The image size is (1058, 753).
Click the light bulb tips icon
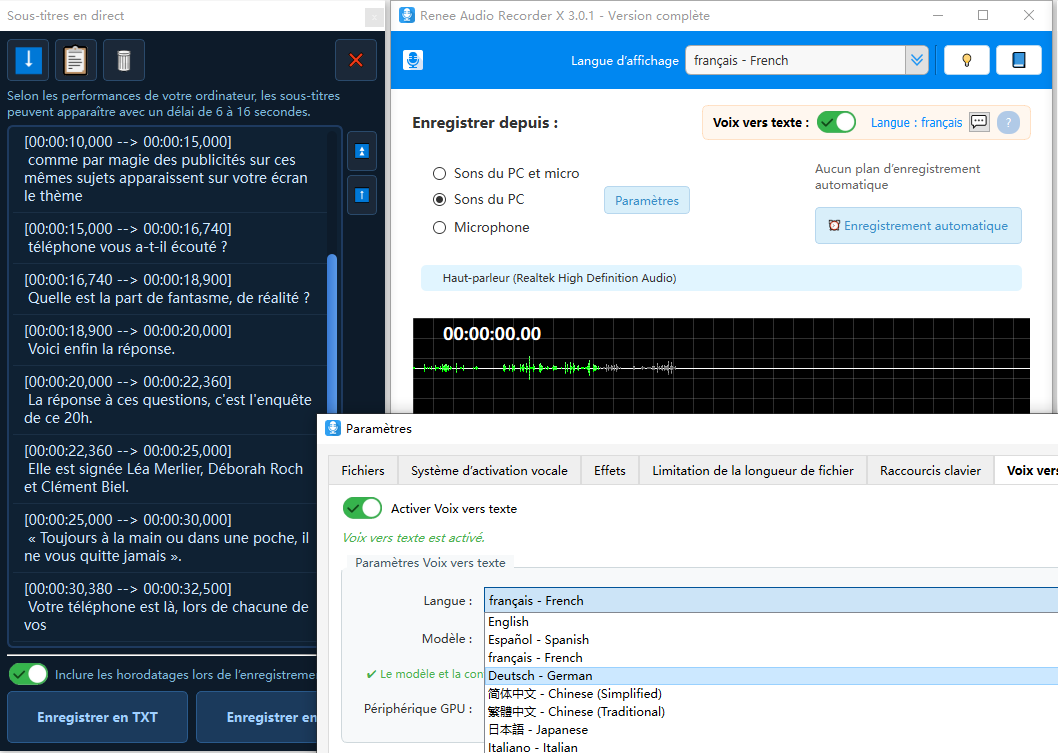point(966,60)
